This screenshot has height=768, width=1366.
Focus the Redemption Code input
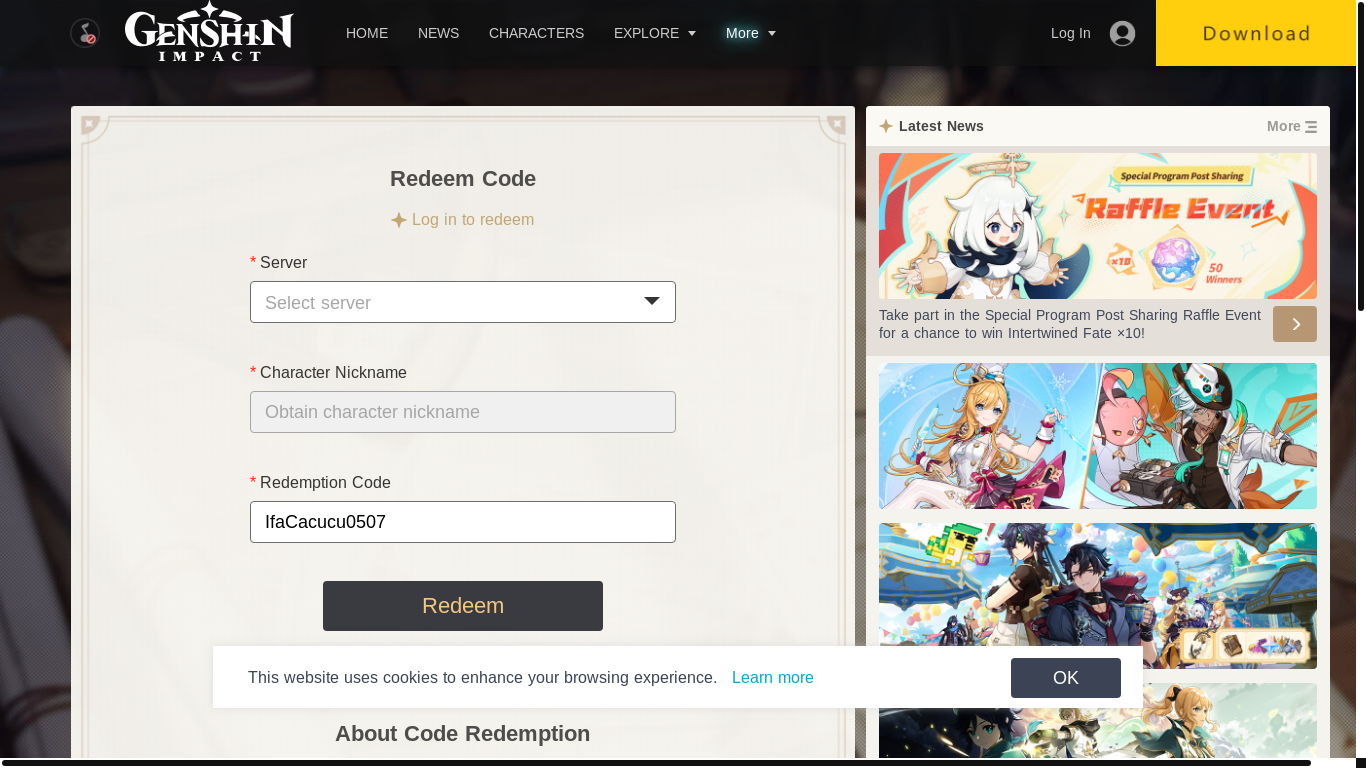click(x=463, y=522)
